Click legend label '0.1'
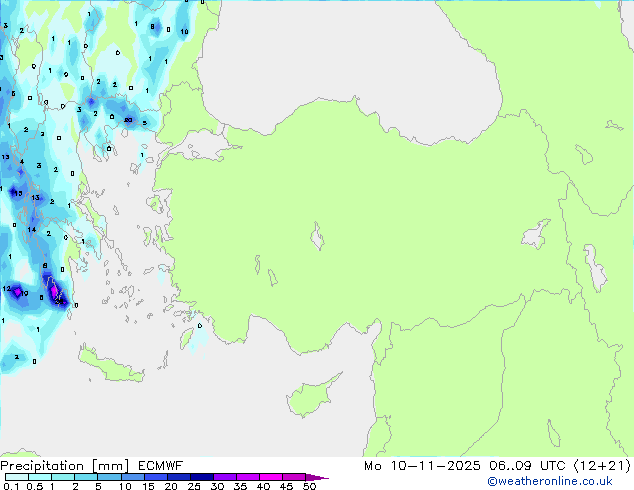 click(x=12, y=486)
